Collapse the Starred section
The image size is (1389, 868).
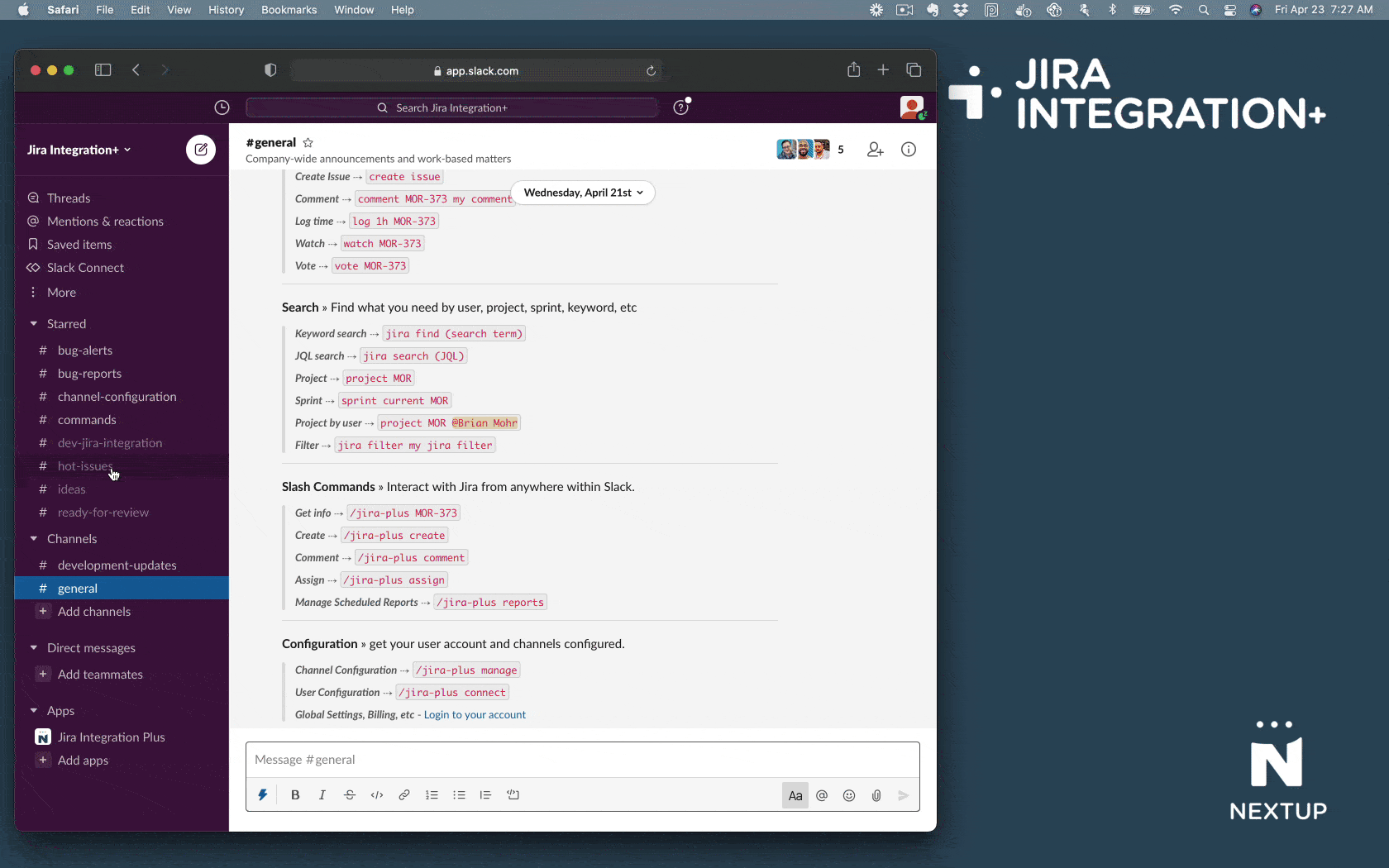34,324
